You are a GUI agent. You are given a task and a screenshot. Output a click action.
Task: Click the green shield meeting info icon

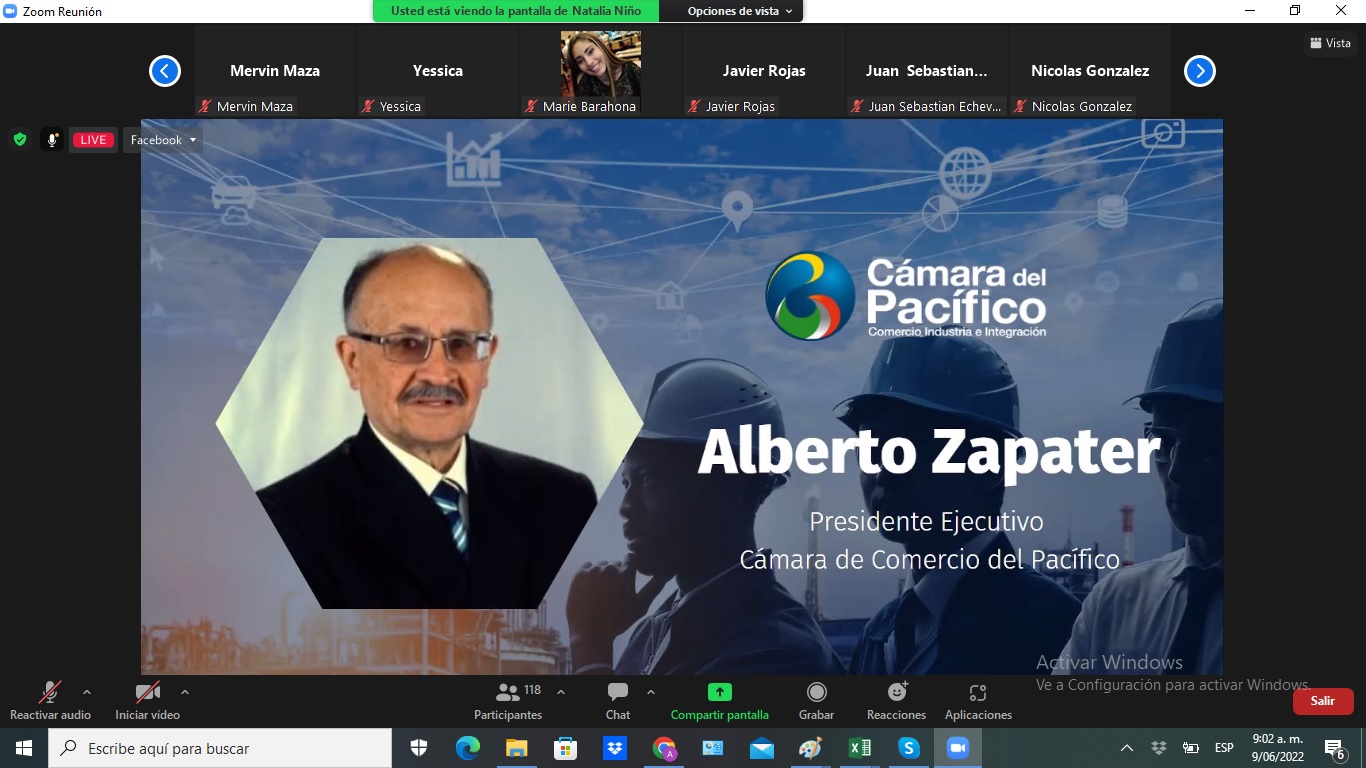(20, 140)
